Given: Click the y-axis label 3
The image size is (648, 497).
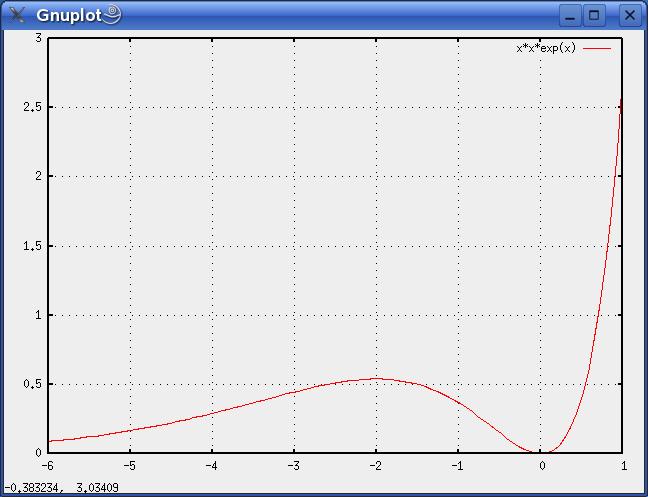Looking at the screenshot, I should coord(39,38).
